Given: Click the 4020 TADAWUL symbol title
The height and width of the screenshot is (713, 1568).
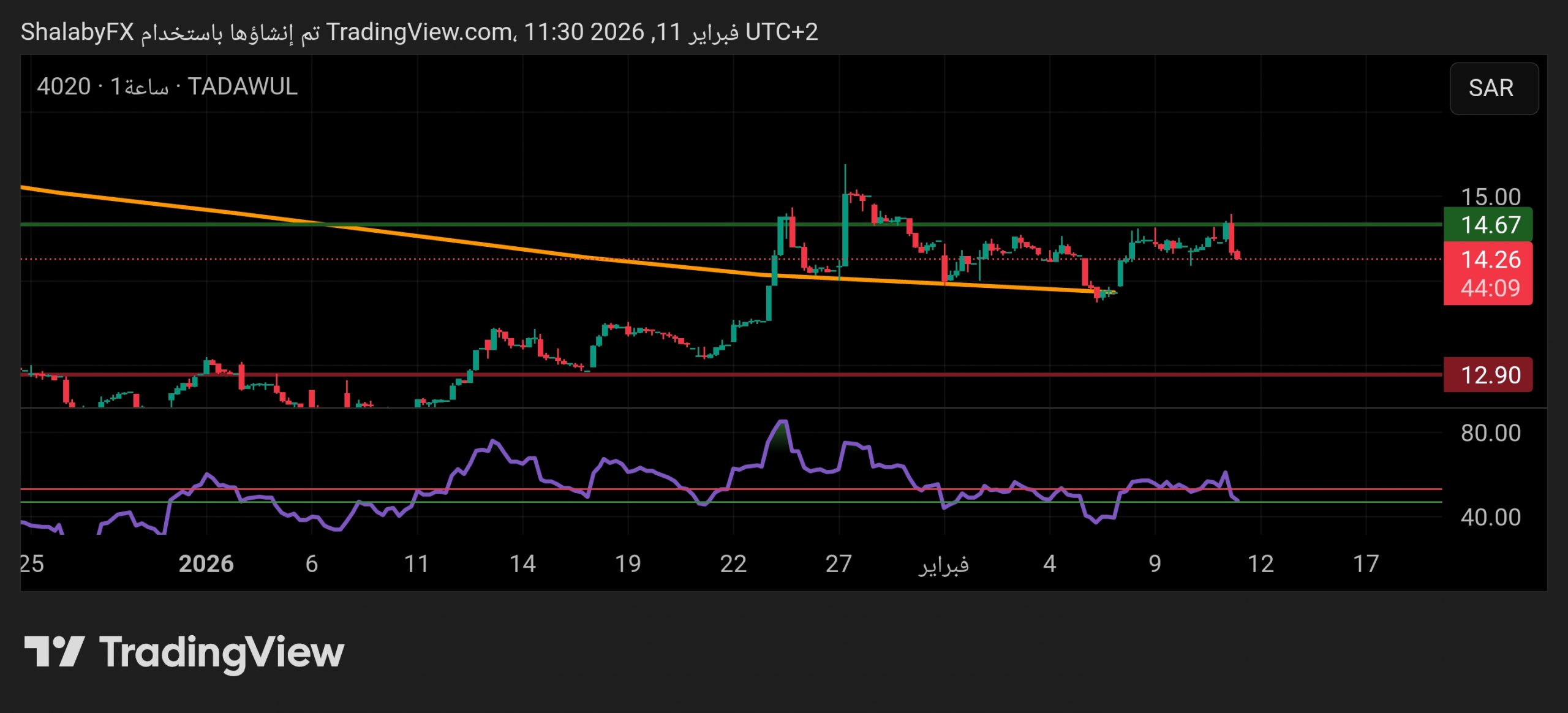Looking at the screenshot, I should tap(167, 87).
